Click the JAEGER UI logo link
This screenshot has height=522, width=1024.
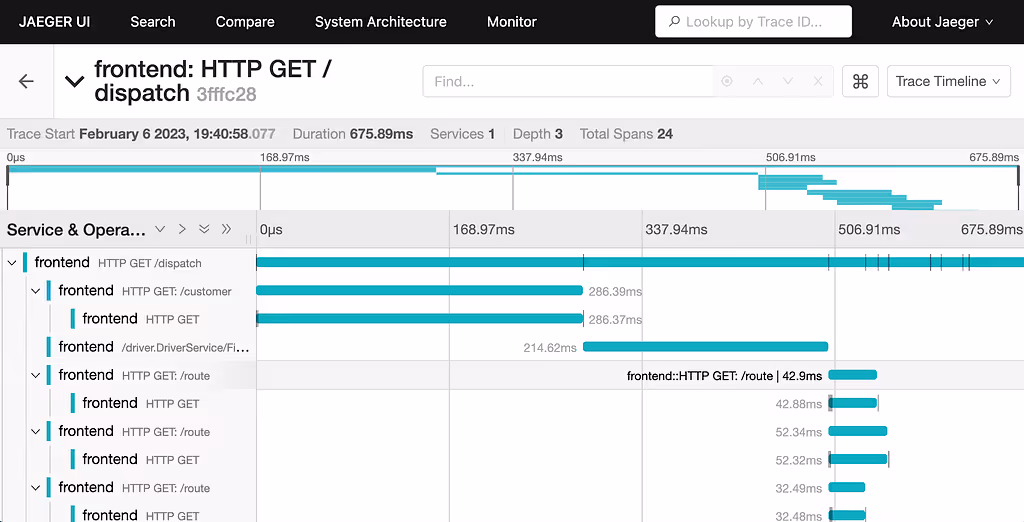[x=55, y=22]
